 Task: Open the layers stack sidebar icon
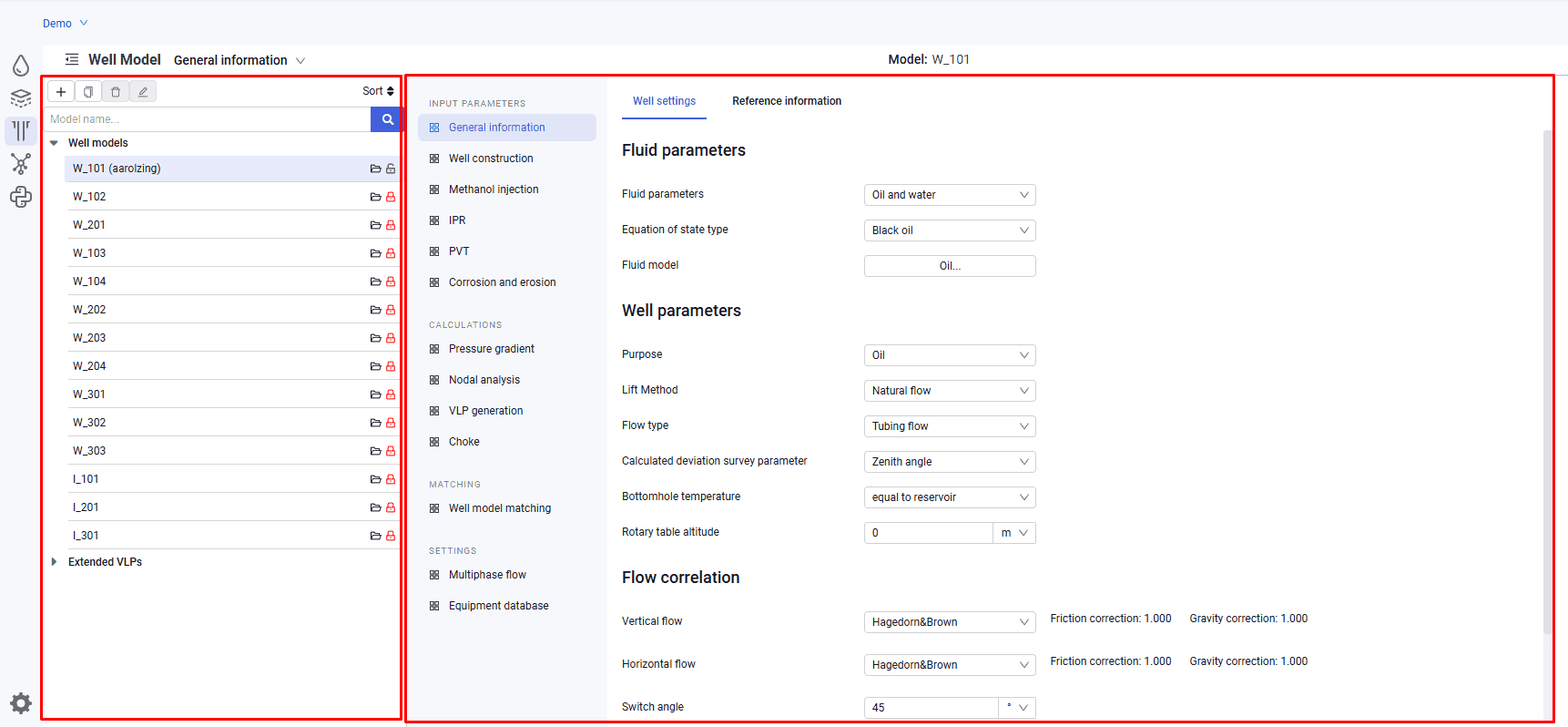pyautogui.click(x=21, y=98)
